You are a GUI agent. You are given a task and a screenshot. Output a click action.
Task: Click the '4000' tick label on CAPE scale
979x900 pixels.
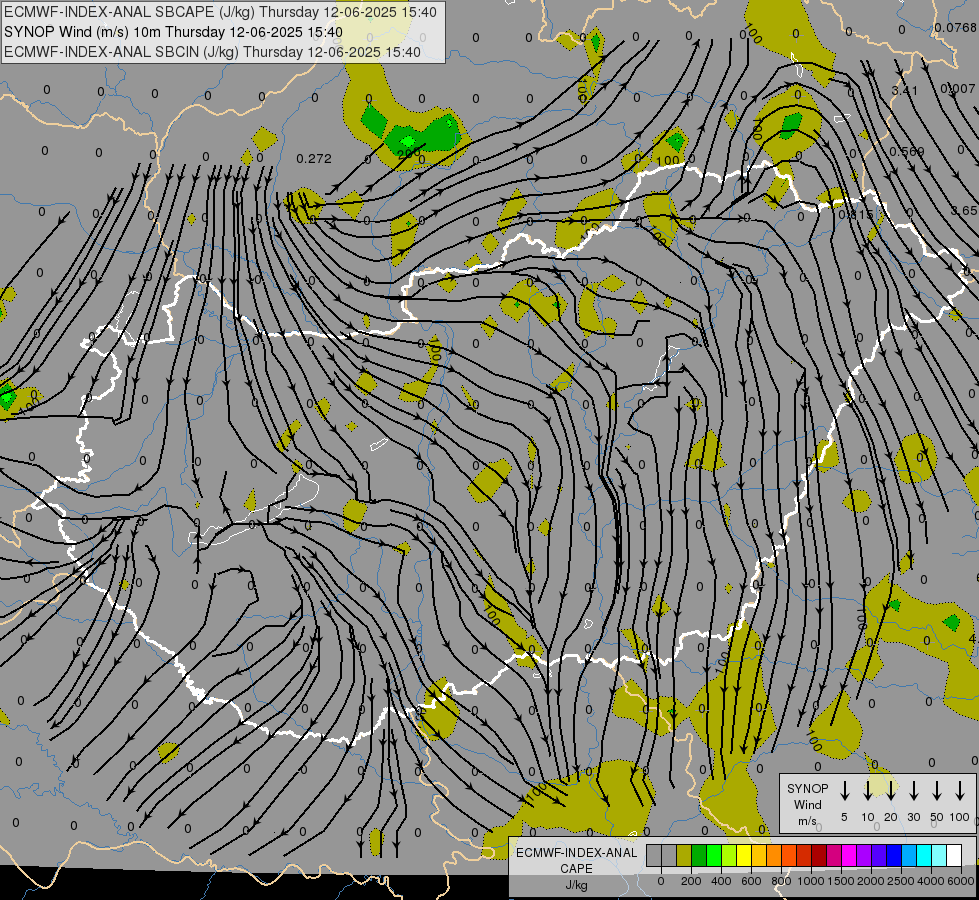(931, 881)
